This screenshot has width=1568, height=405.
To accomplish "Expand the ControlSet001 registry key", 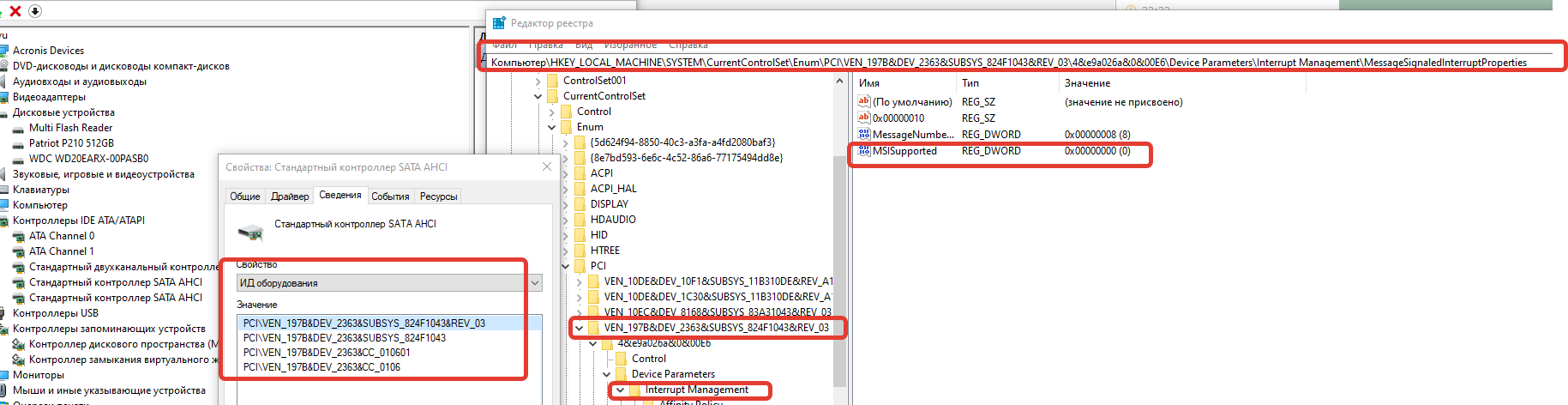I will [x=538, y=81].
